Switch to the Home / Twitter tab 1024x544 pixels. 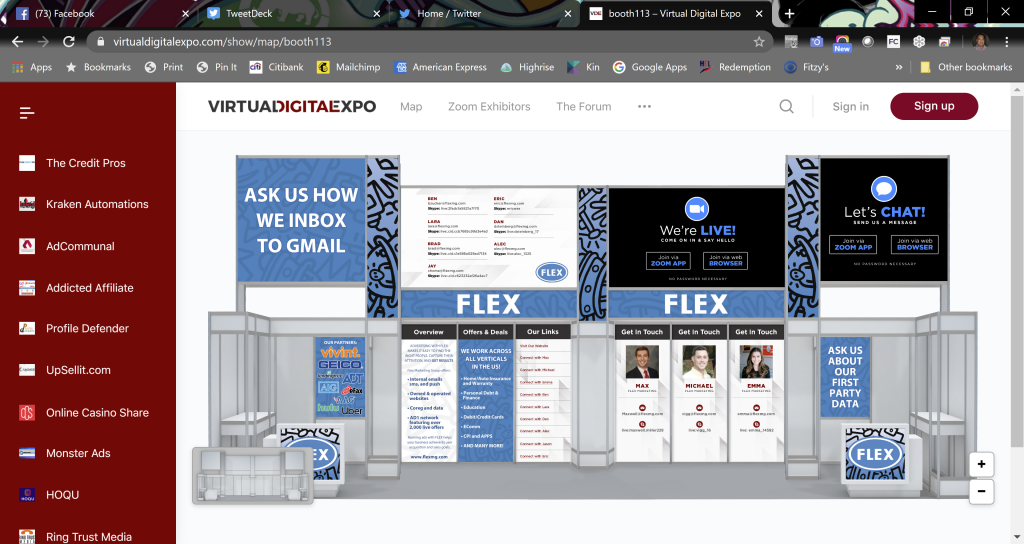coord(485,14)
